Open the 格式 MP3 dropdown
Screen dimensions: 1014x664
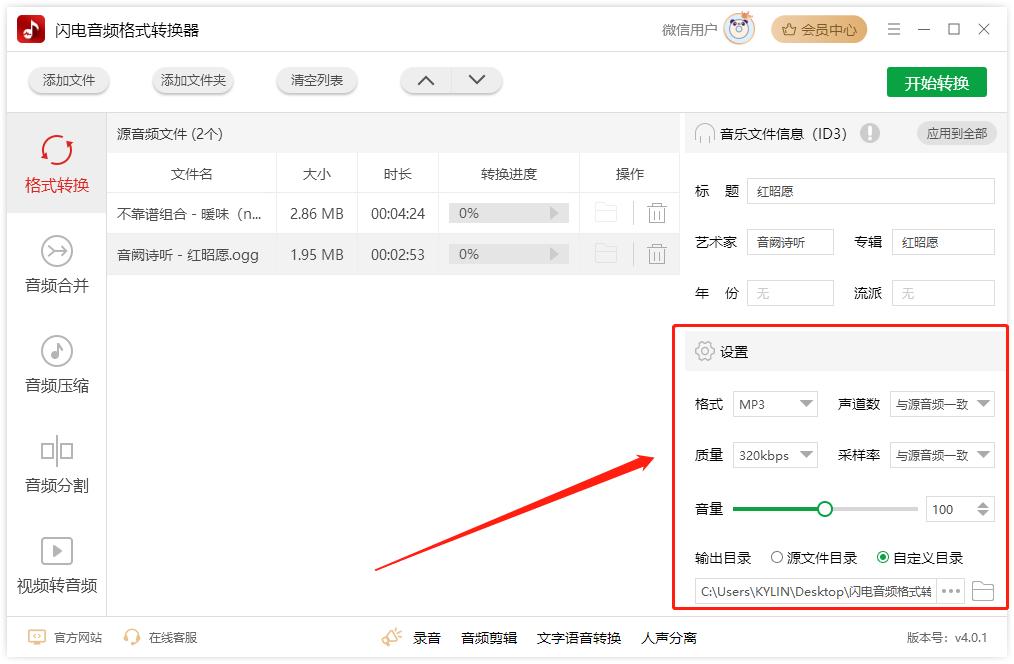pyautogui.click(x=776, y=404)
